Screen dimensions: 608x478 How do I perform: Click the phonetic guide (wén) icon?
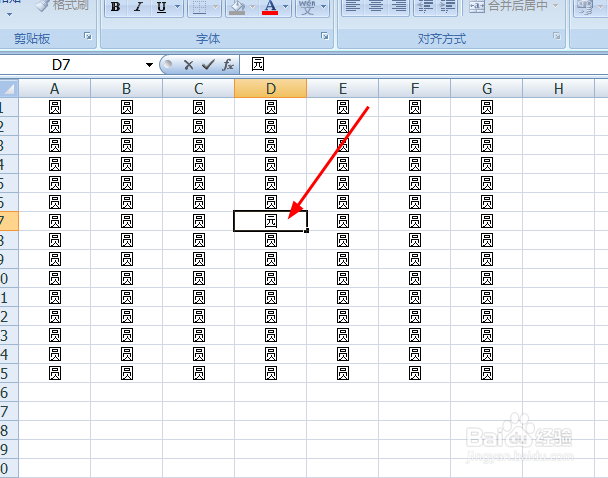click(307, 7)
